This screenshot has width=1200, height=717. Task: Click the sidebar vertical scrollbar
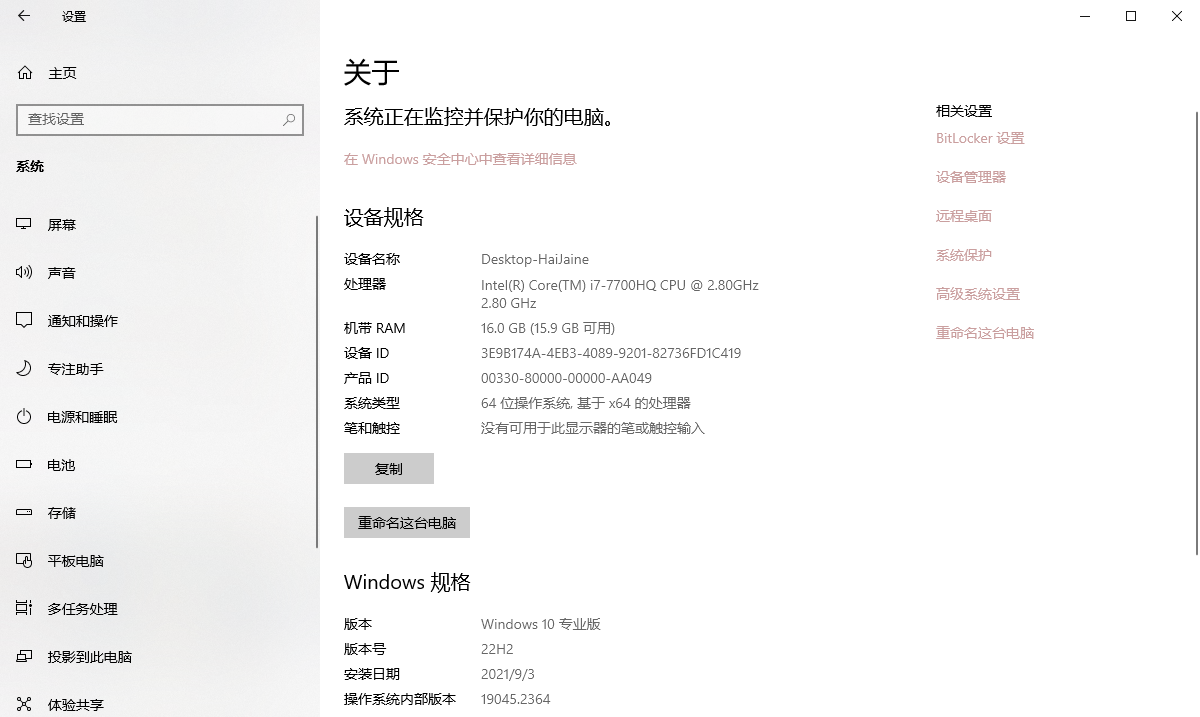click(317, 380)
